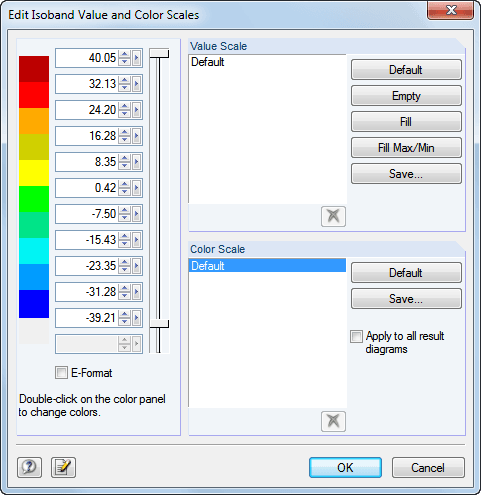Increase the 8.35 value with spinner up
481x495 pixels.
pos(125,159)
